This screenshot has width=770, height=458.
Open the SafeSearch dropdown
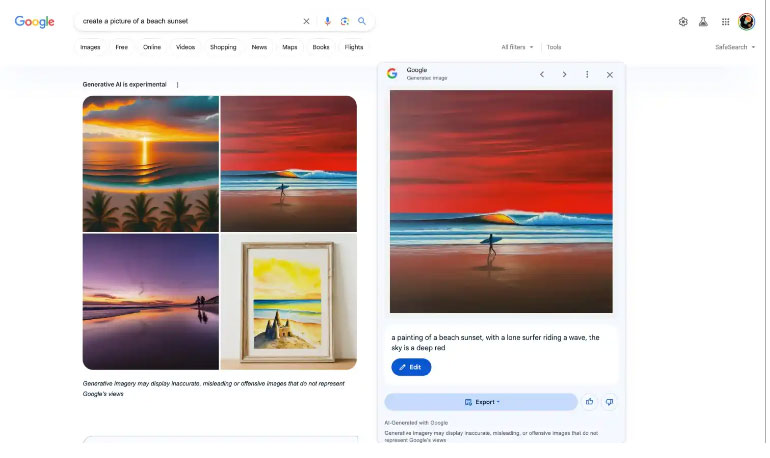point(734,47)
